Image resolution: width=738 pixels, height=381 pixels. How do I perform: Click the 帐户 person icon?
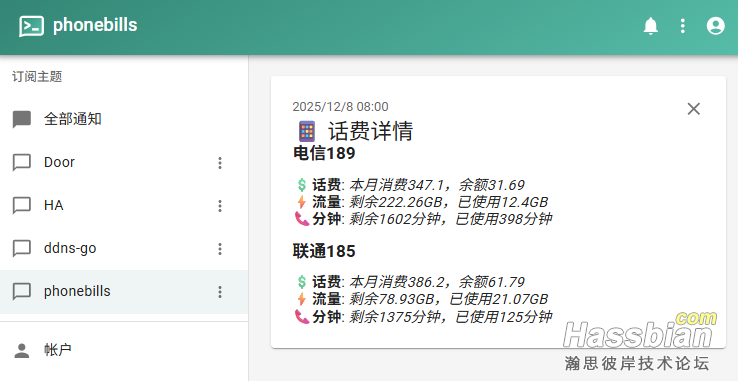click(22, 350)
